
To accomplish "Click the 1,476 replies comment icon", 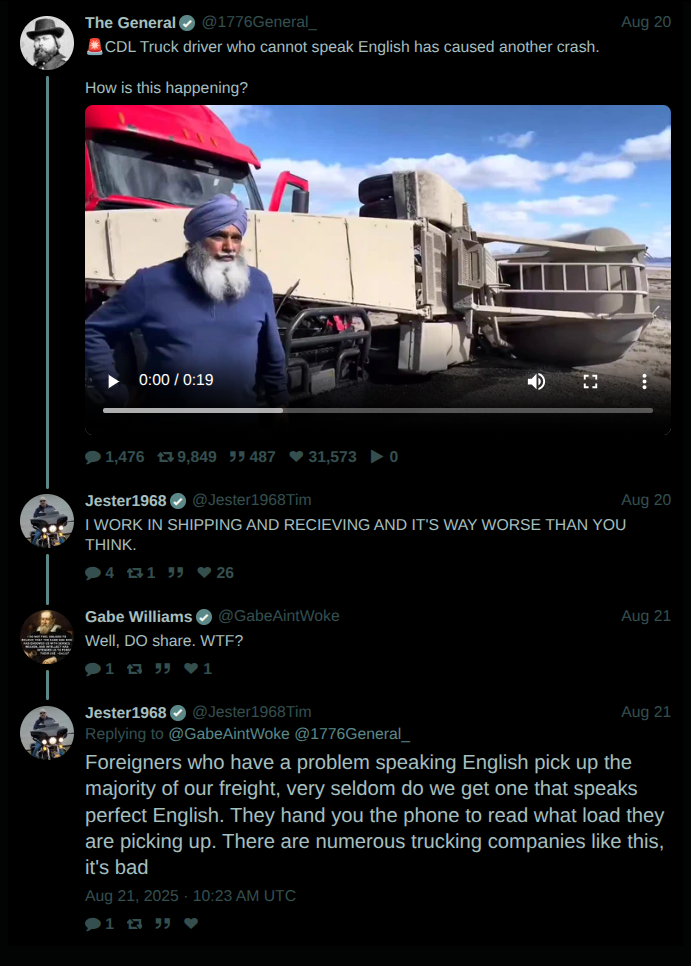I will (x=93, y=457).
